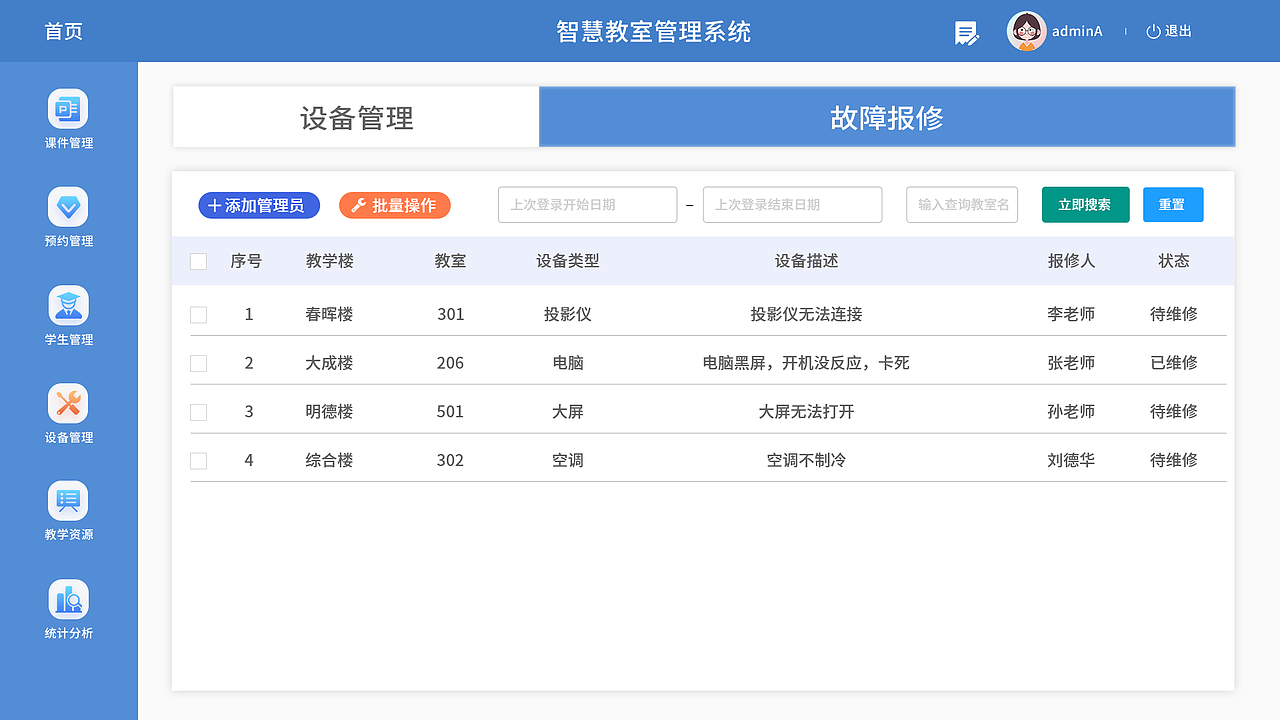This screenshot has height=720, width=1280.
Task: Click the 报修人 column header
Action: [x=1071, y=261]
